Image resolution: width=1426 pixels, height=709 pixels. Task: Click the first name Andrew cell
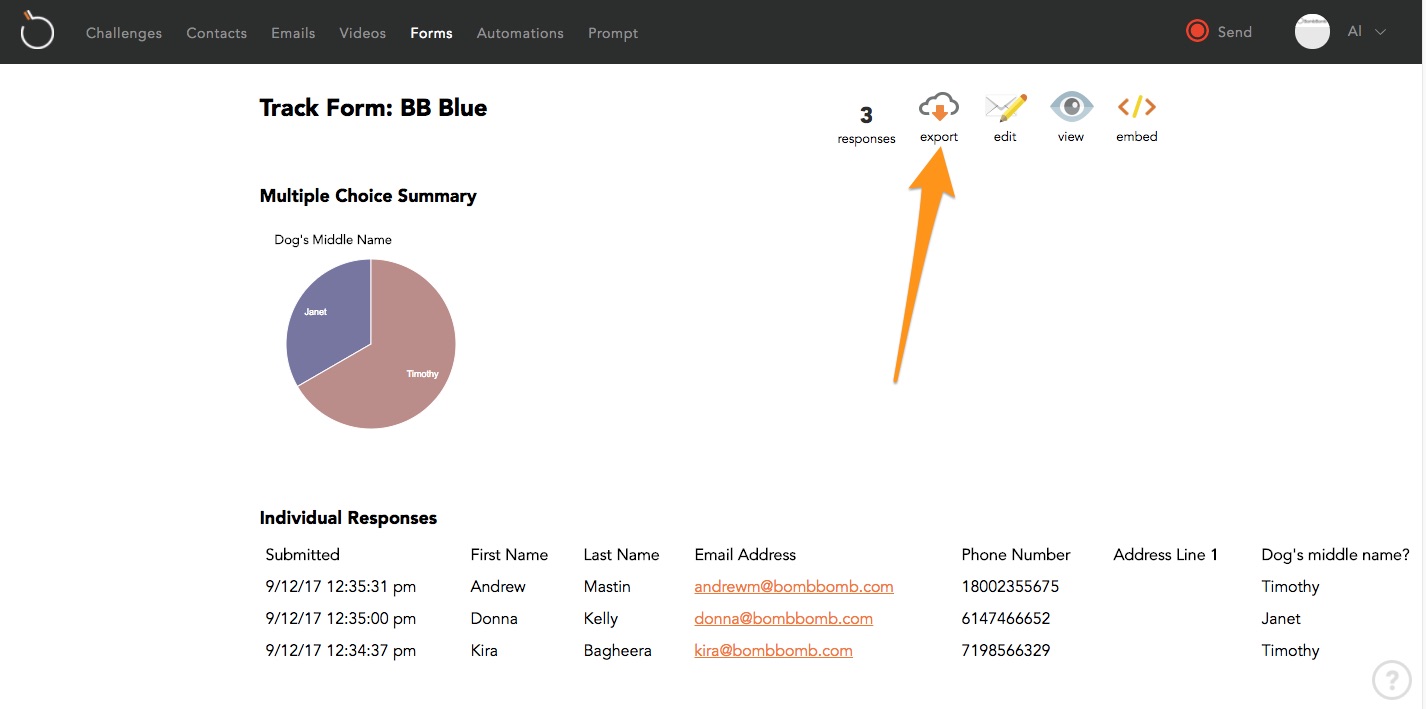(x=498, y=587)
